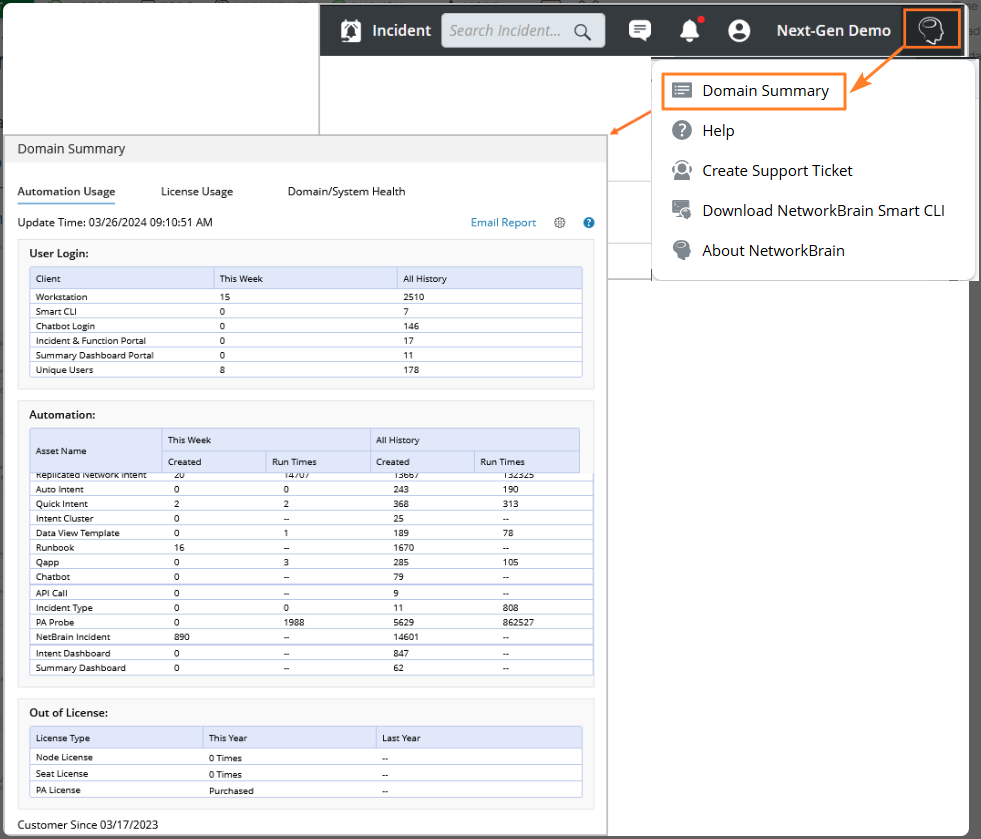Click the user account profile icon
Image resolution: width=981 pixels, height=839 pixels.
pos(739,31)
